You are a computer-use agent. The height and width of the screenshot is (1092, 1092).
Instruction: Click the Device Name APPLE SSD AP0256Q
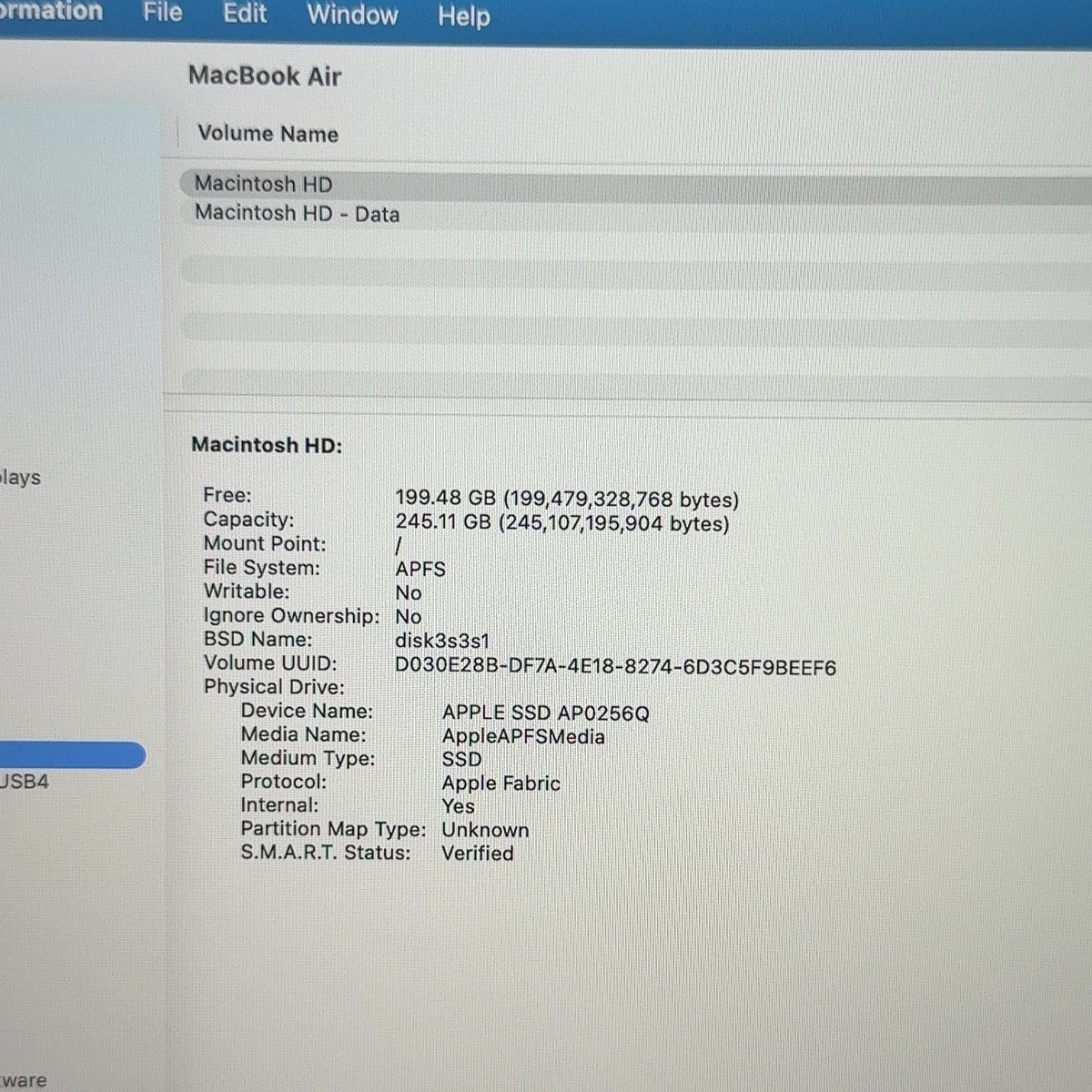click(546, 713)
